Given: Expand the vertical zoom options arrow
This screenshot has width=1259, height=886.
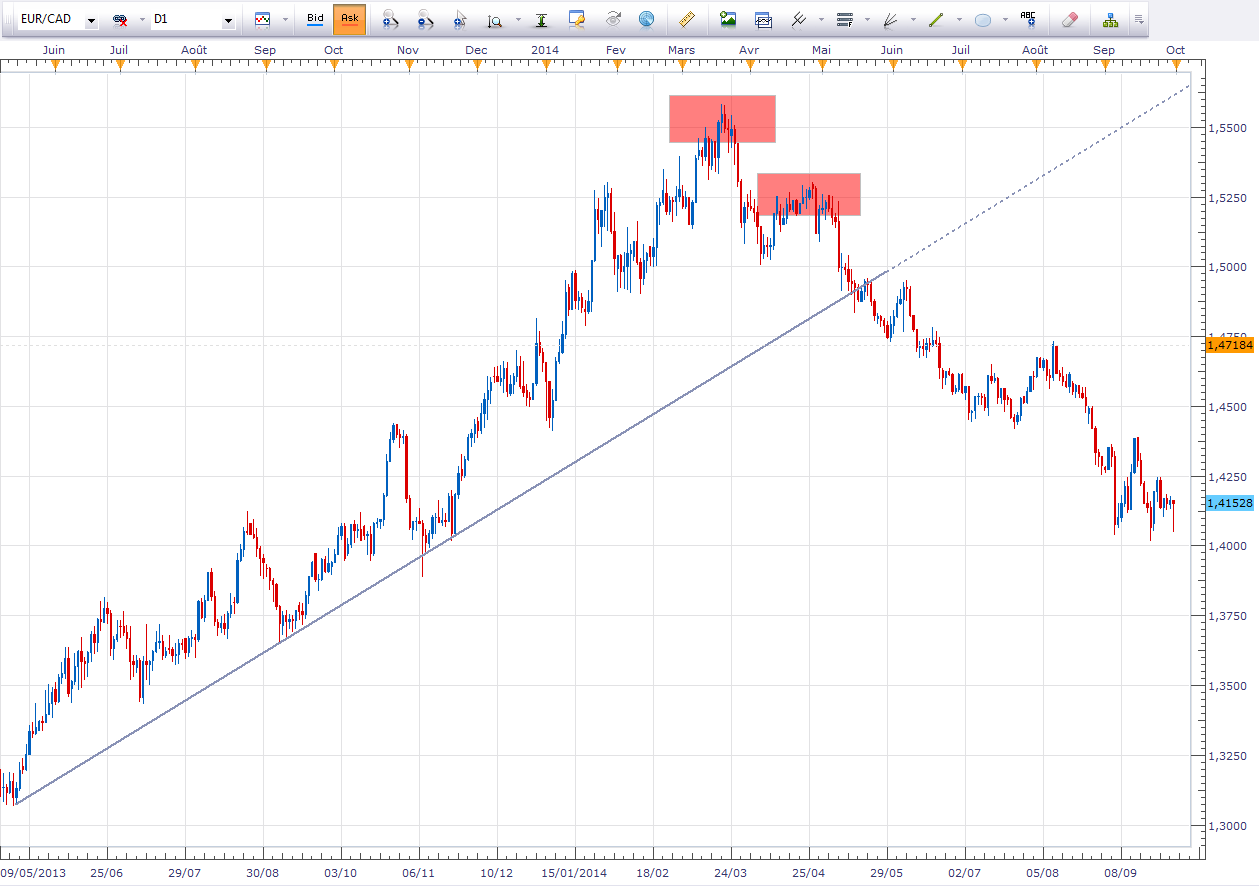Looking at the screenshot, I should click(x=518, y=19).
